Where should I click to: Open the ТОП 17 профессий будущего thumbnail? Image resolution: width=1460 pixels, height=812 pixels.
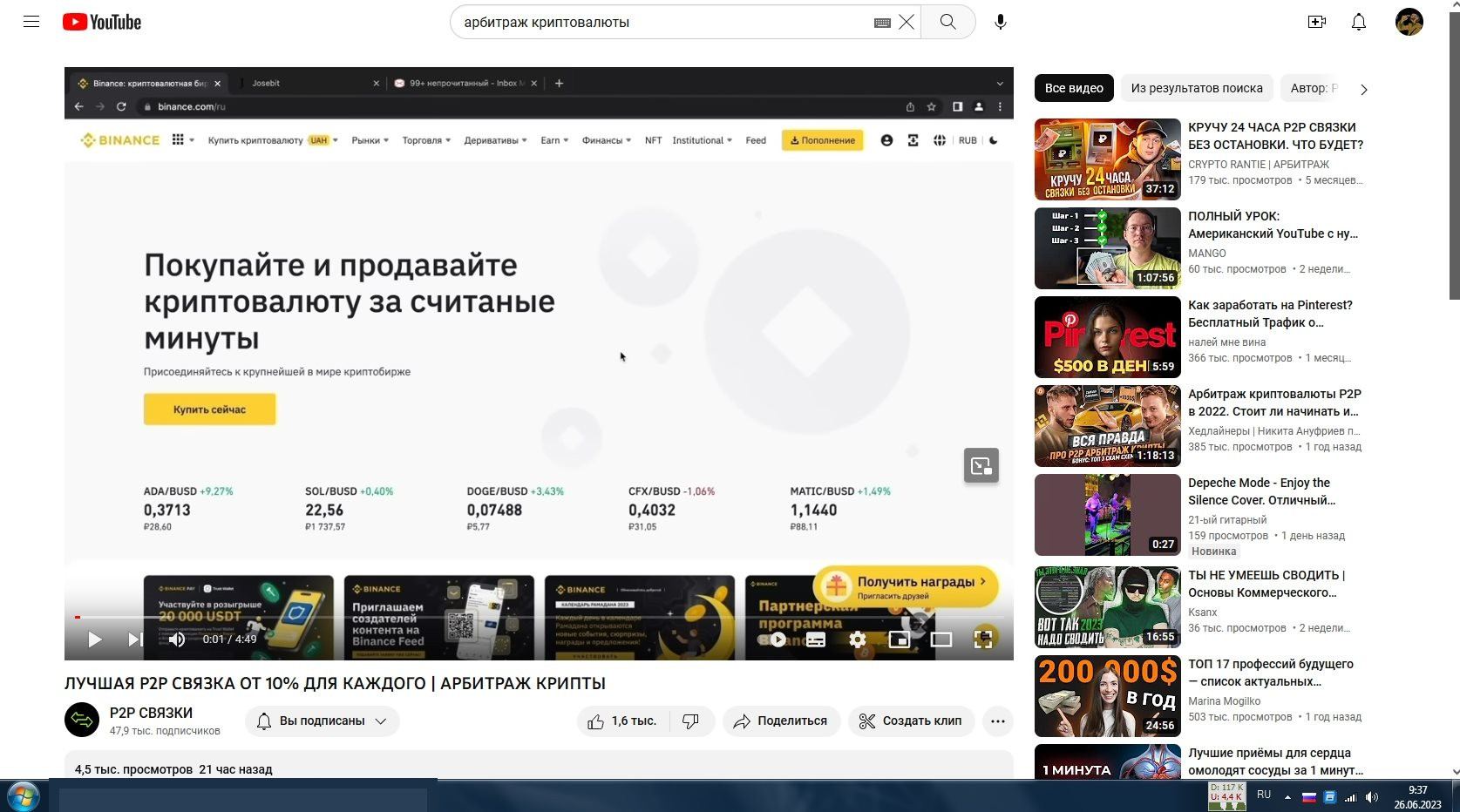click(1108, 696)
